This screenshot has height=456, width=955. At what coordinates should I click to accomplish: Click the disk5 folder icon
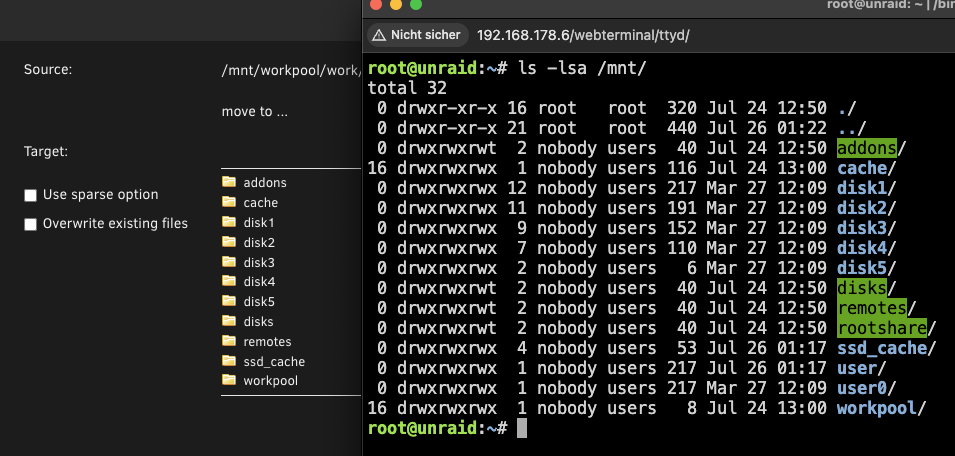point(229,301)
